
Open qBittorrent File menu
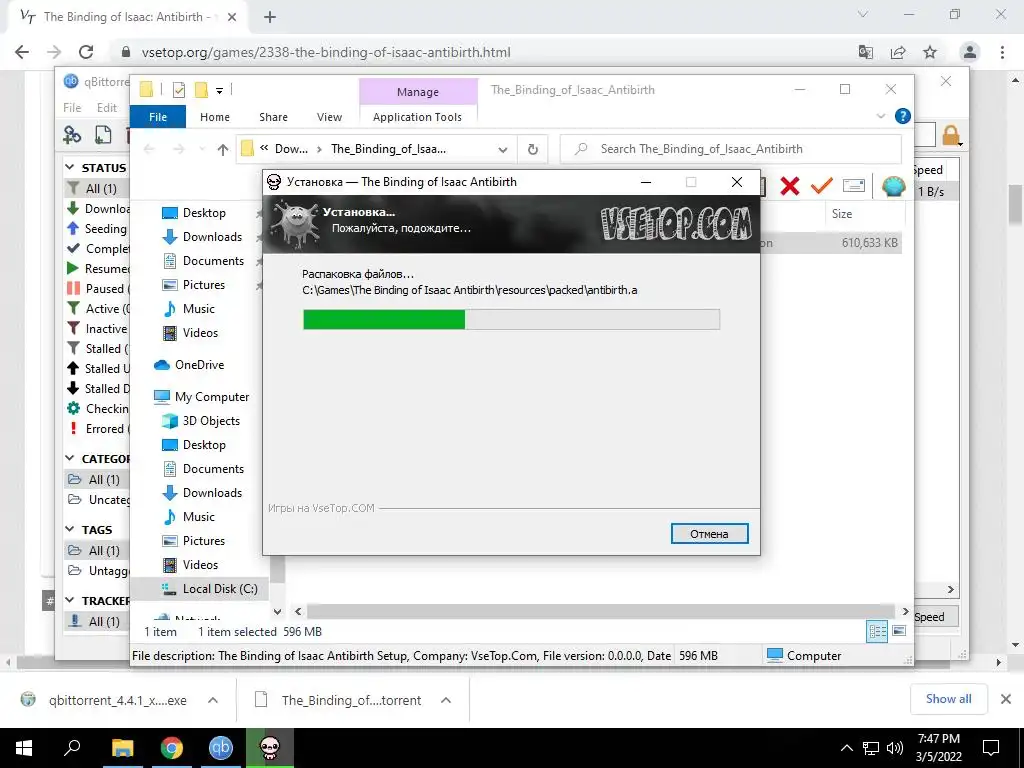(x=72, y=108)
